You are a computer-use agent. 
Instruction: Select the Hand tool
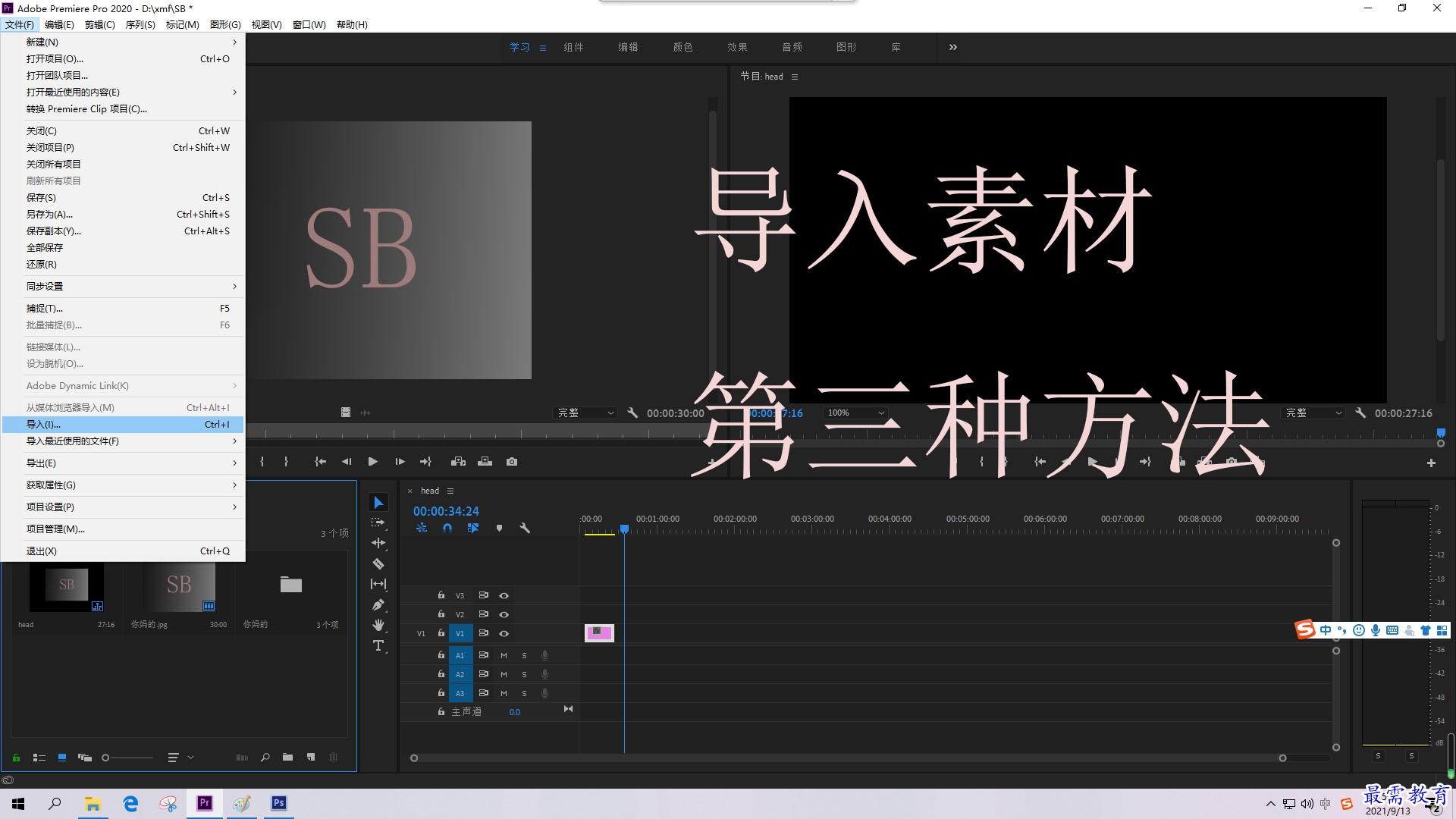point(378,625)
